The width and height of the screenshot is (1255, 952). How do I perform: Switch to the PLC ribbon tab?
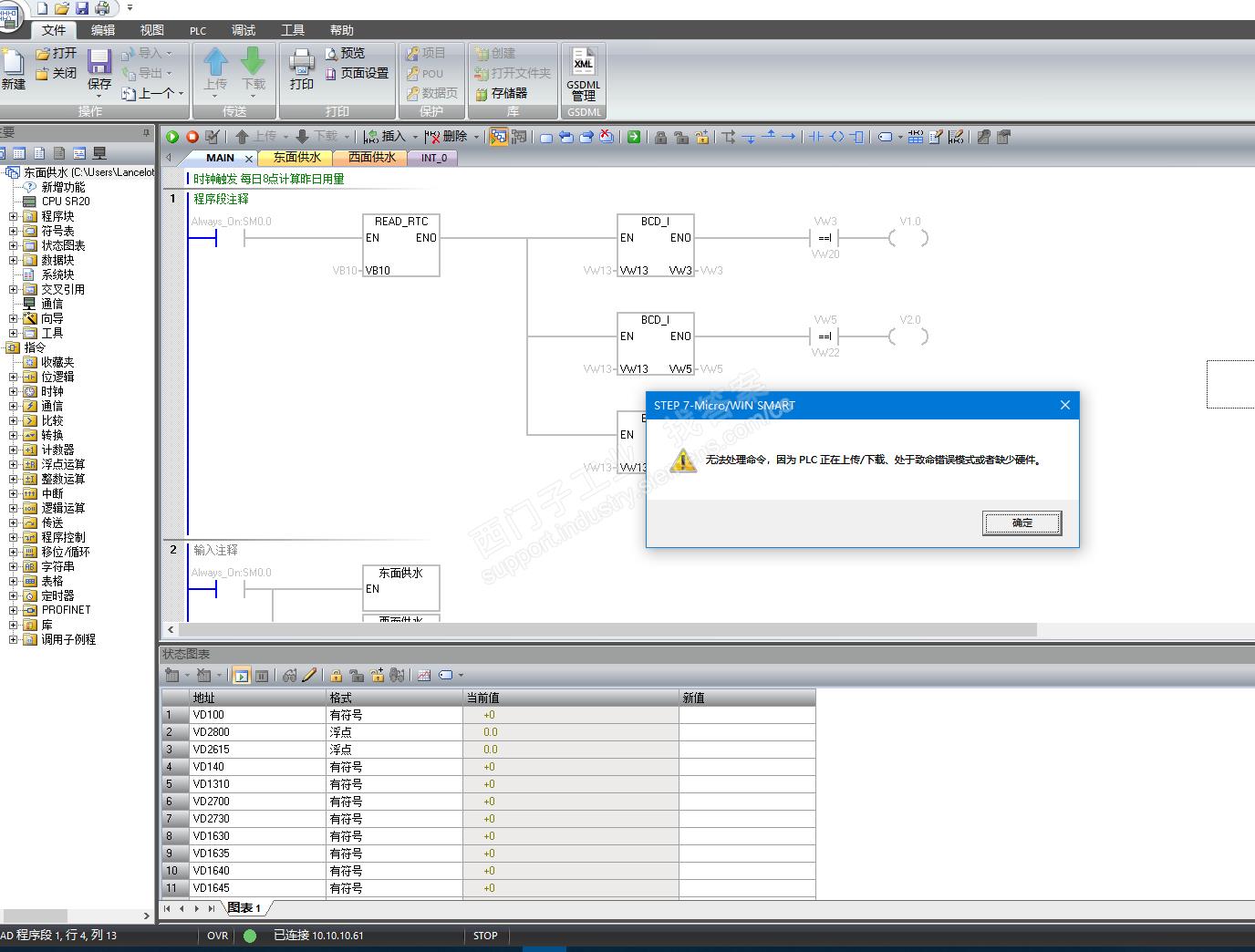198,30
